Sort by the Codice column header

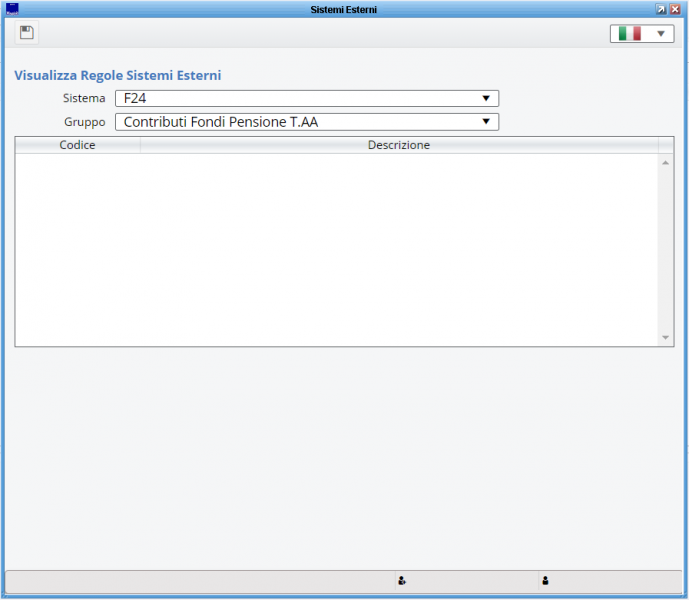(77, 145)
